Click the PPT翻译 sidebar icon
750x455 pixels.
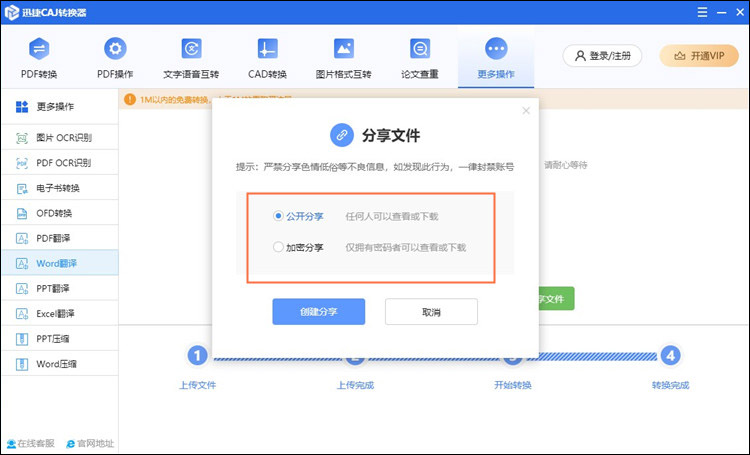(x=22, y=289)
